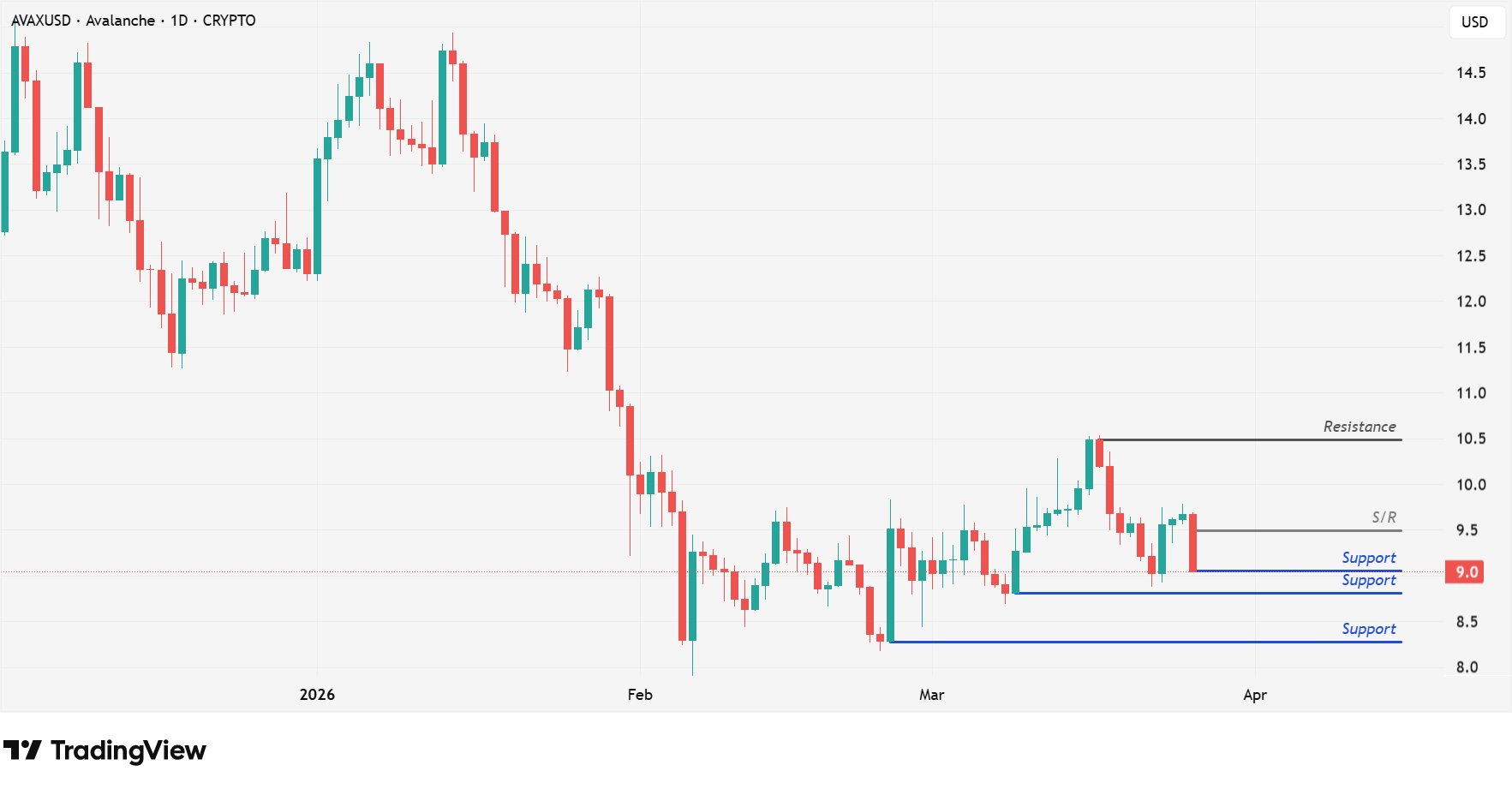Click the 10.5 price scale label
The image size is (1512, 789).
1470,439
